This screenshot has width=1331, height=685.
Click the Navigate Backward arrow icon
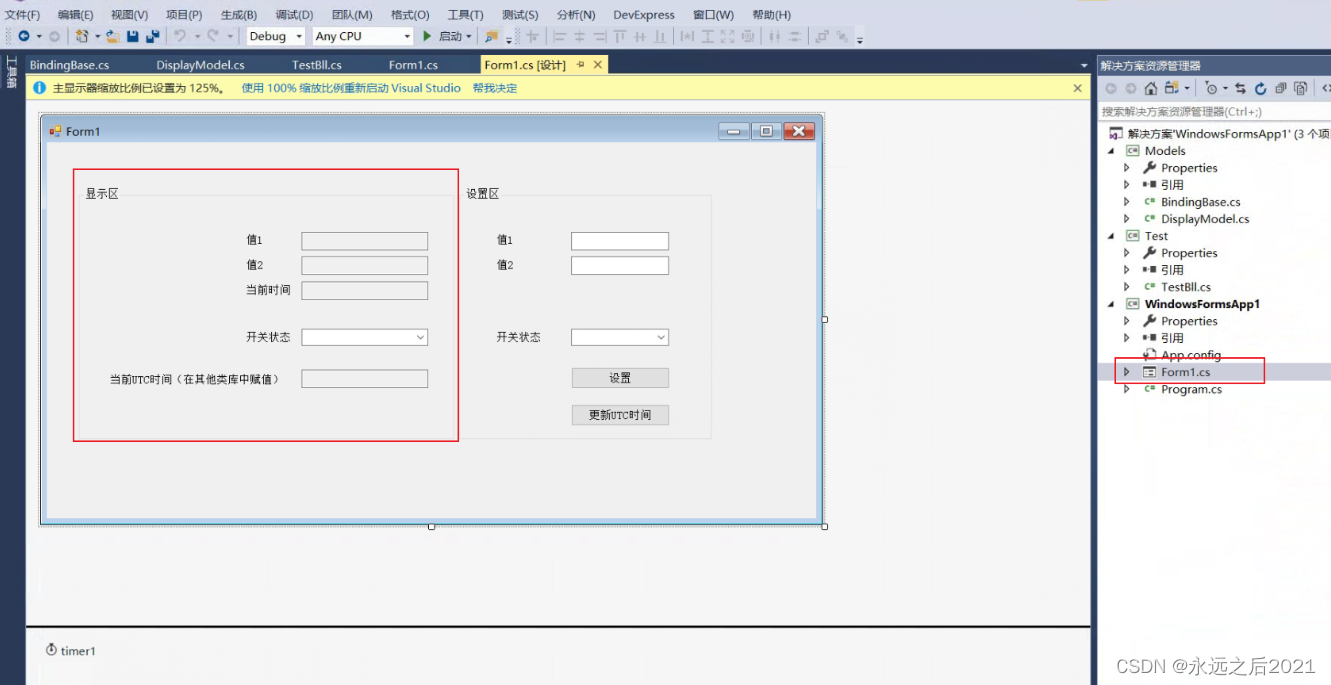[x=25, y=36]
